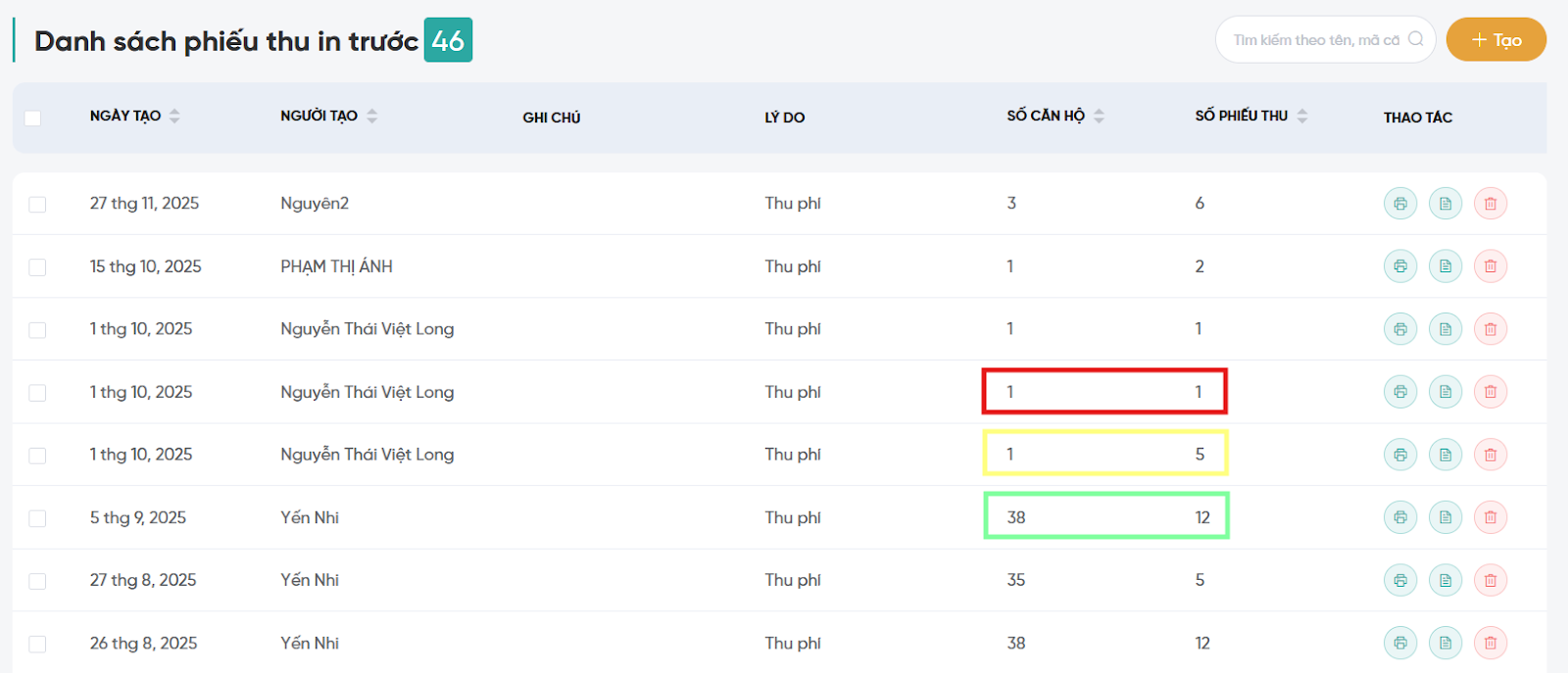Click trash icon in 15 thg 10 row
Image resolution: width=1568 pixels, height=673 pixels.
1490,266
